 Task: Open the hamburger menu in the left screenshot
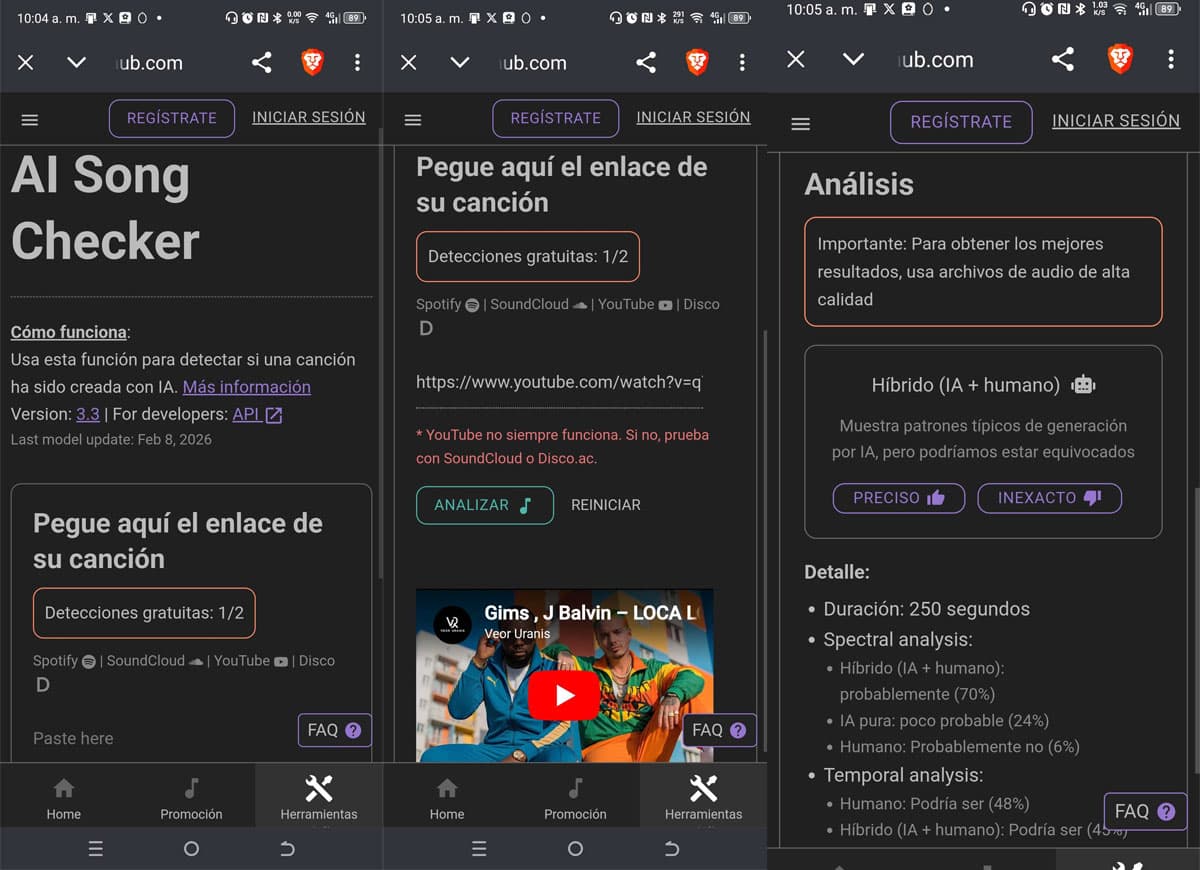click(30, 119)
